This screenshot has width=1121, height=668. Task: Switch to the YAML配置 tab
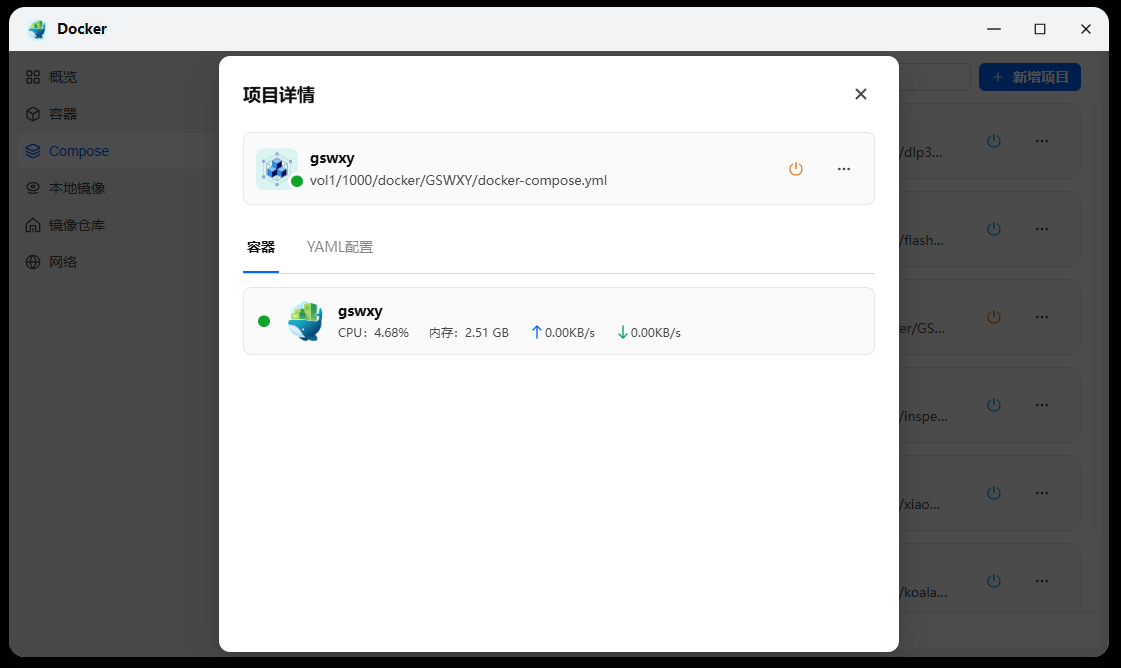click(x=340, y=247)
